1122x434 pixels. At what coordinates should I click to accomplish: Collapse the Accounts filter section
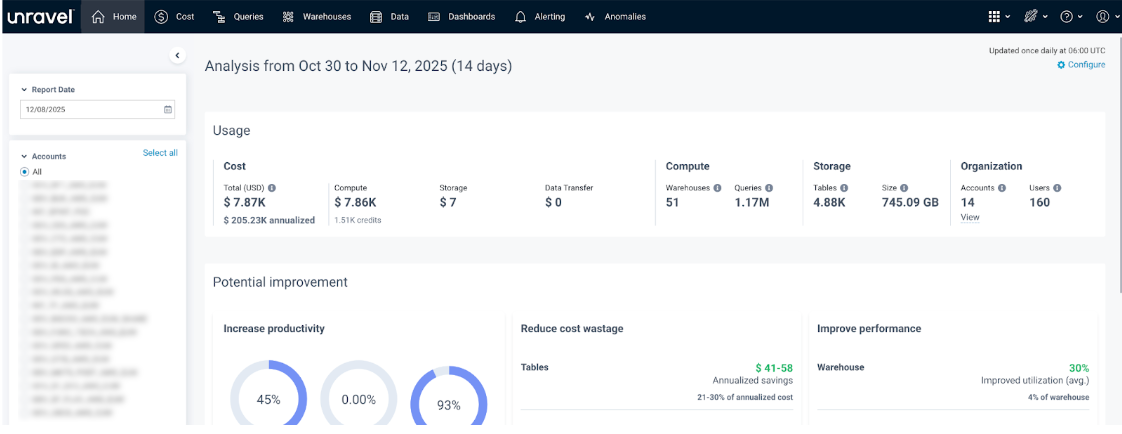click(x=24, y=157)
